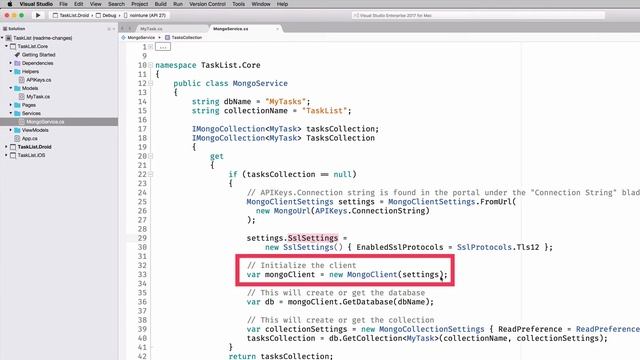
Task: Click the Visual Studio search field in the toolbar
Action: (478, 16)
